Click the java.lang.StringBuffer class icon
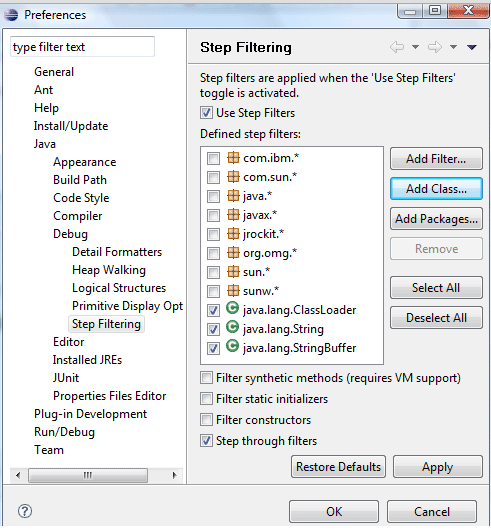Image resolution: width=491 pixels, height=531 pixels. [x=232, y=346]
